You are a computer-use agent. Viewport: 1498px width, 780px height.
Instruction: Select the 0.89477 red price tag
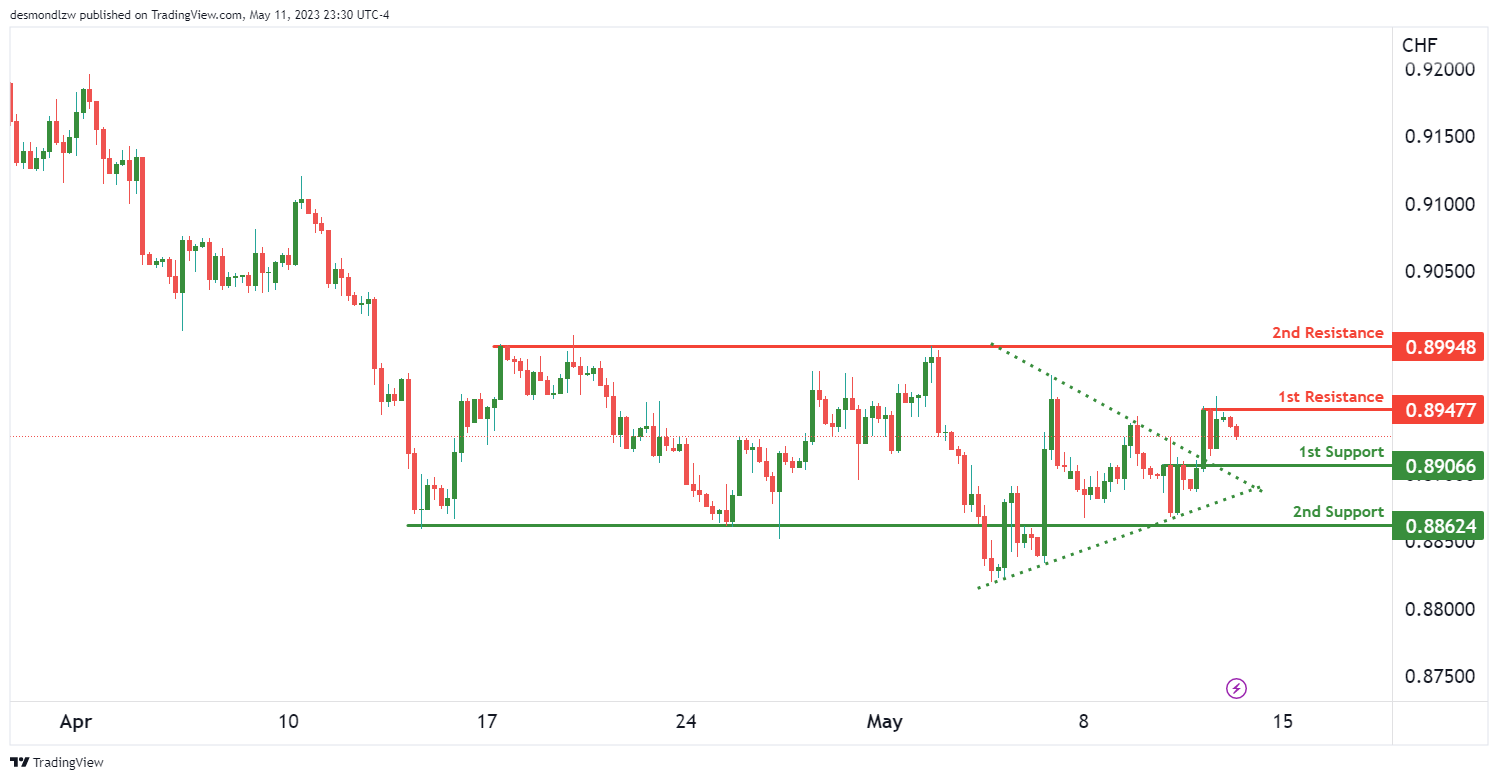coord(1437,410)
